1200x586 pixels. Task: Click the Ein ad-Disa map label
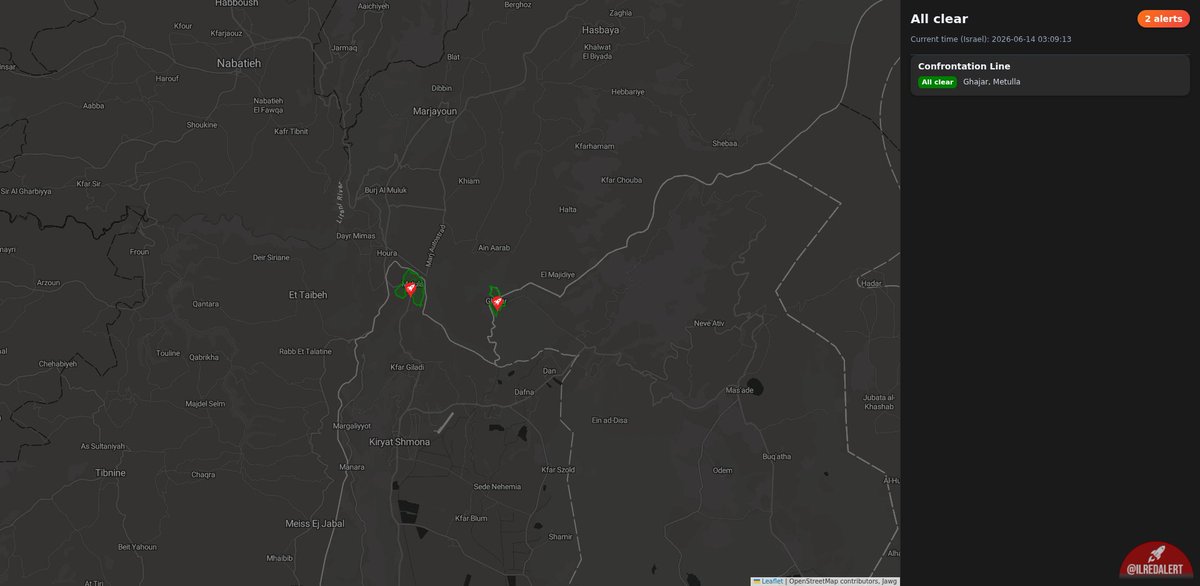click(610, 420)
